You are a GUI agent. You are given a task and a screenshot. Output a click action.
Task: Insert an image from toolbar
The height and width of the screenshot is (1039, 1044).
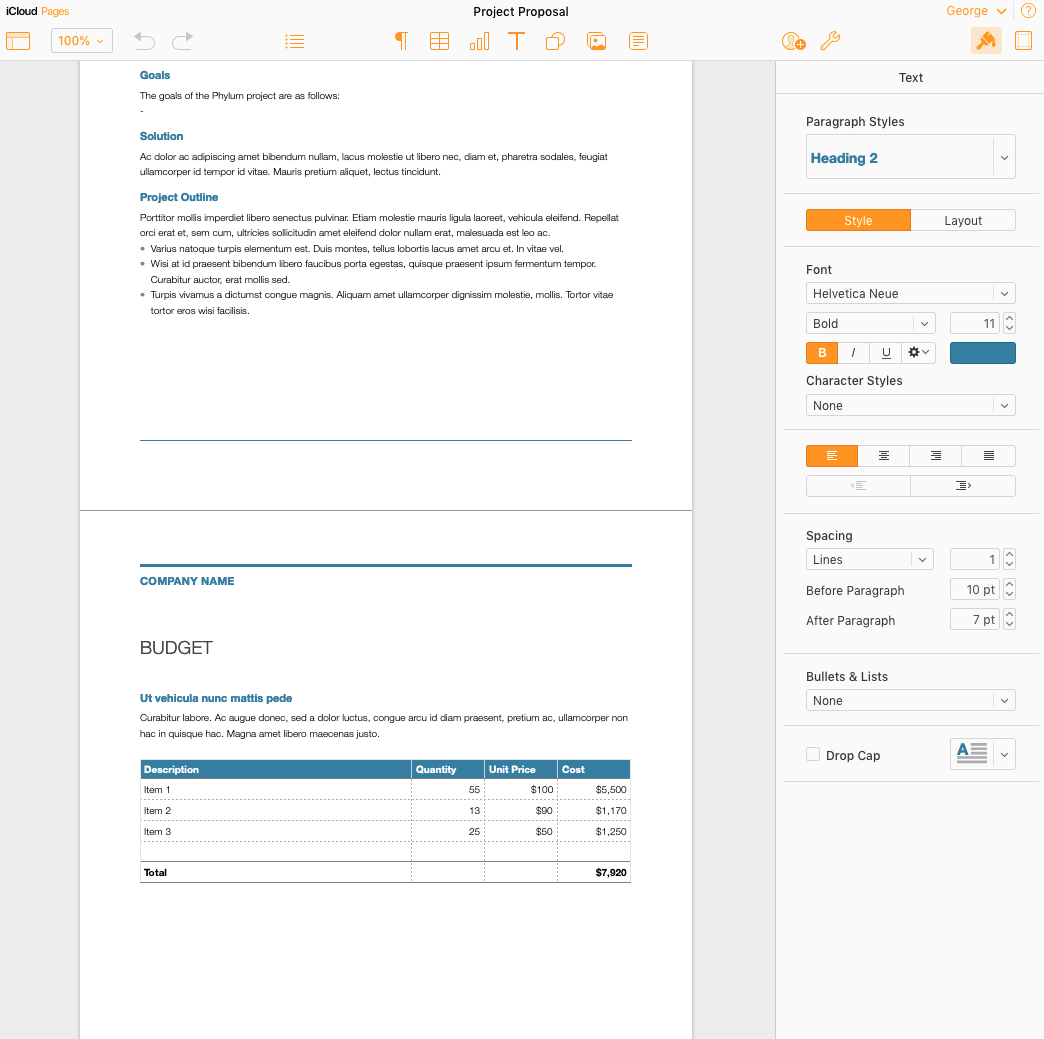pos(597,41)
